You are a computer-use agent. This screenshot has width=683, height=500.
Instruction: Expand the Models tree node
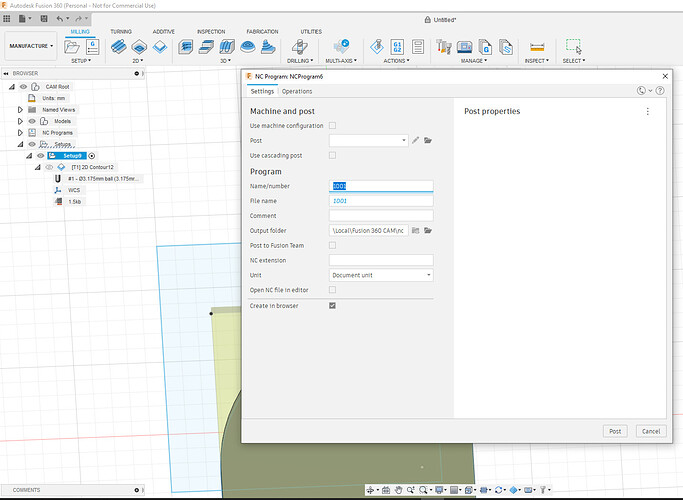(x=19, y=121)
